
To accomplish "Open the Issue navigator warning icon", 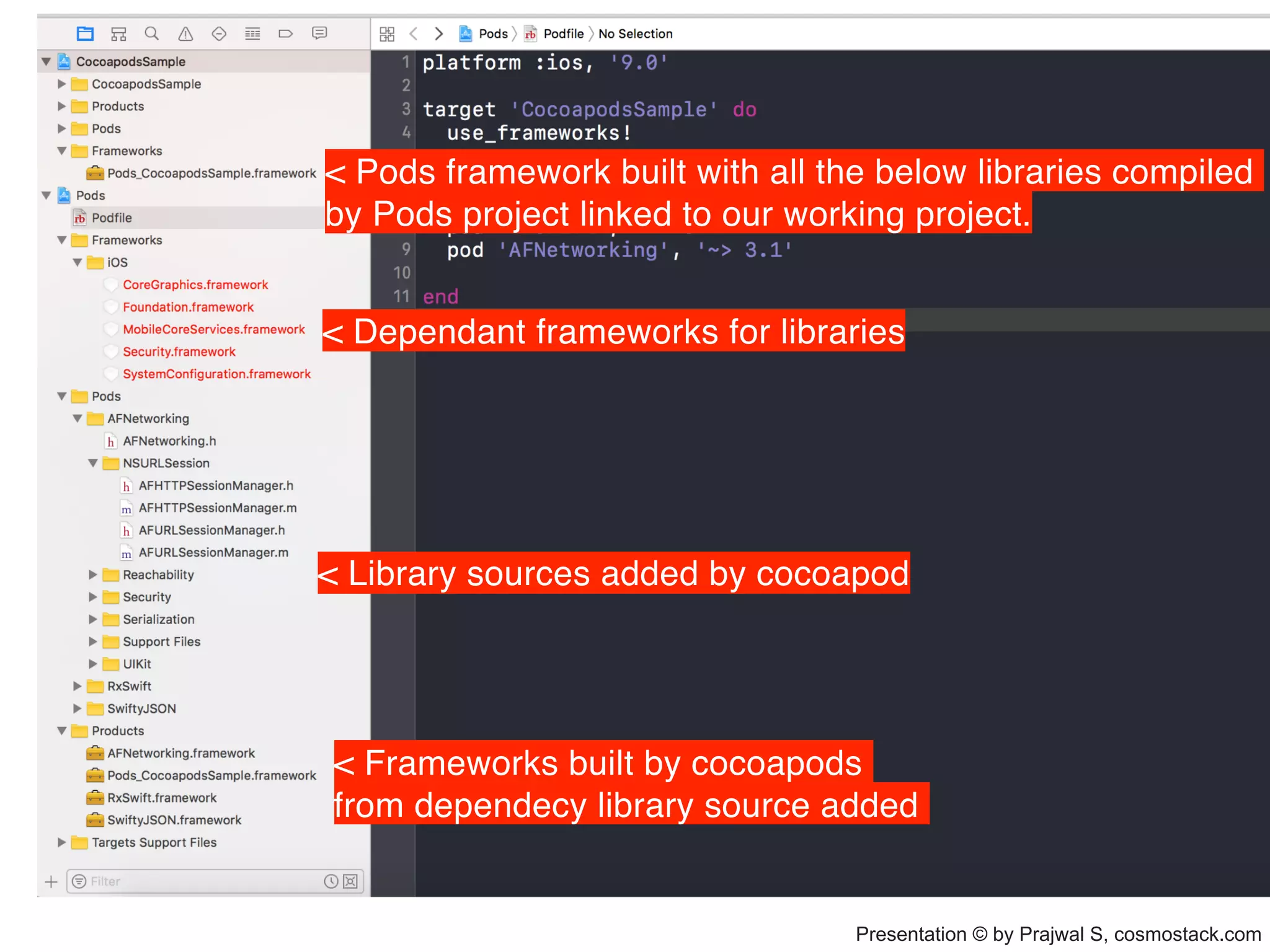I will [x=185, y=33].
